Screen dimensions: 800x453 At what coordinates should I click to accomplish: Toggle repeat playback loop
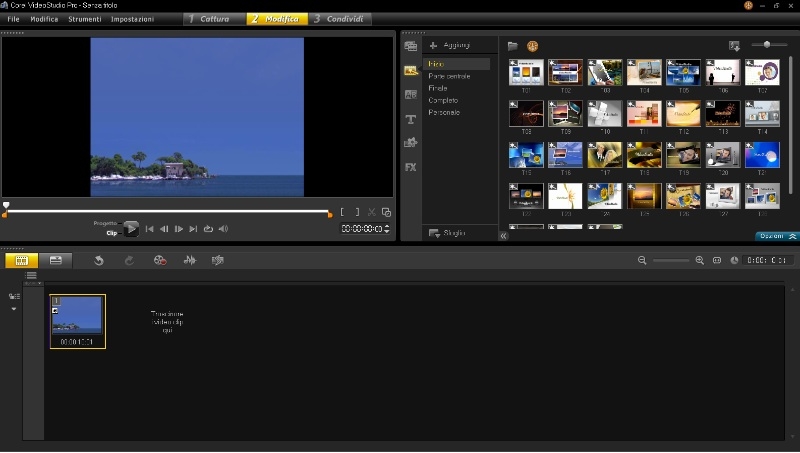(x=208, y=229)
